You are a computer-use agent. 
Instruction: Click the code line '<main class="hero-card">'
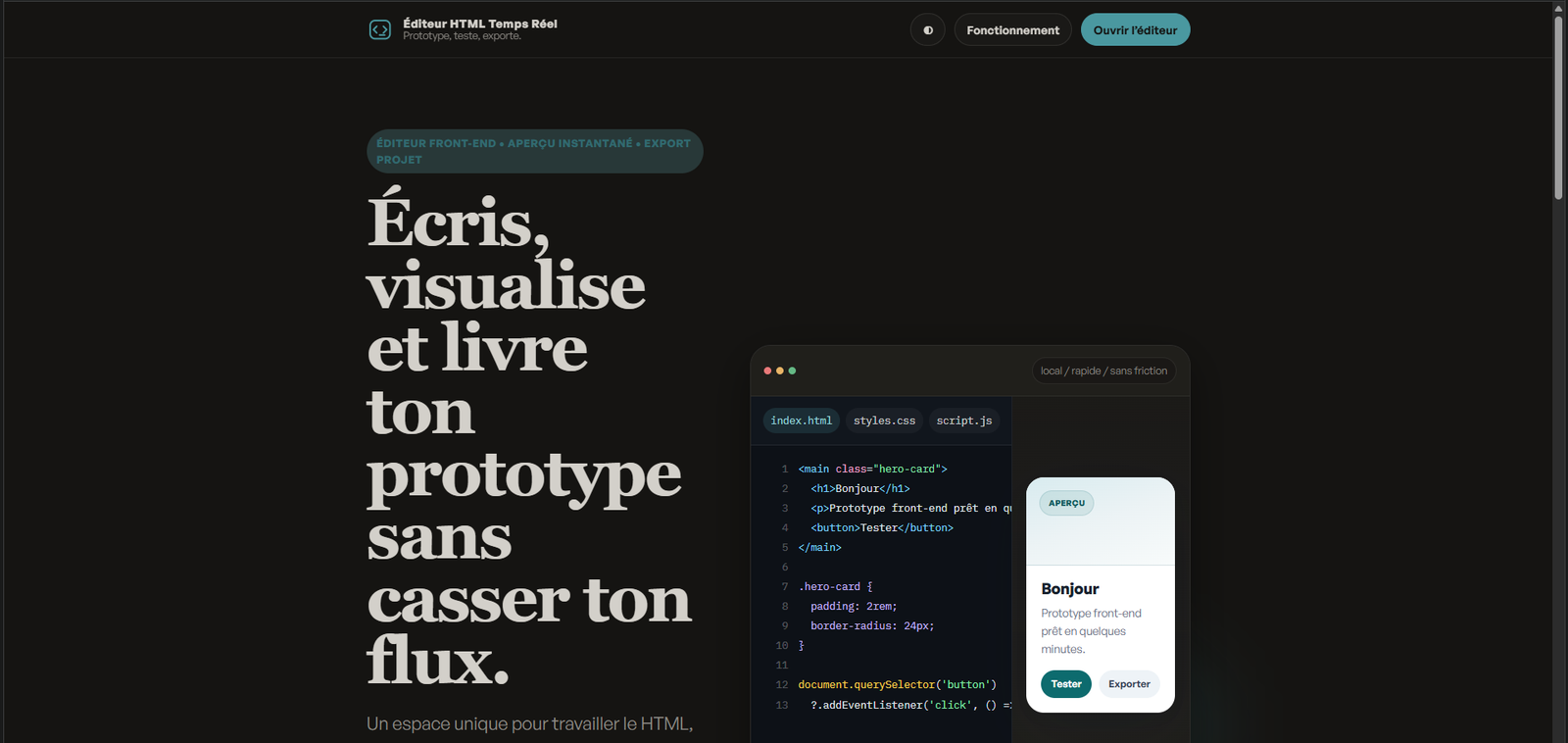(x=872, y=469)
